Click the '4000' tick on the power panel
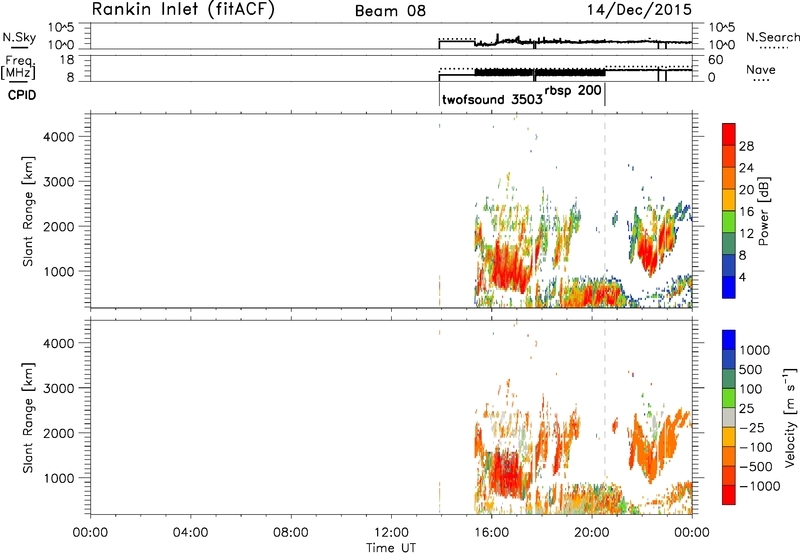This screenshot has width=800, height=554. [x=59, y=137]
